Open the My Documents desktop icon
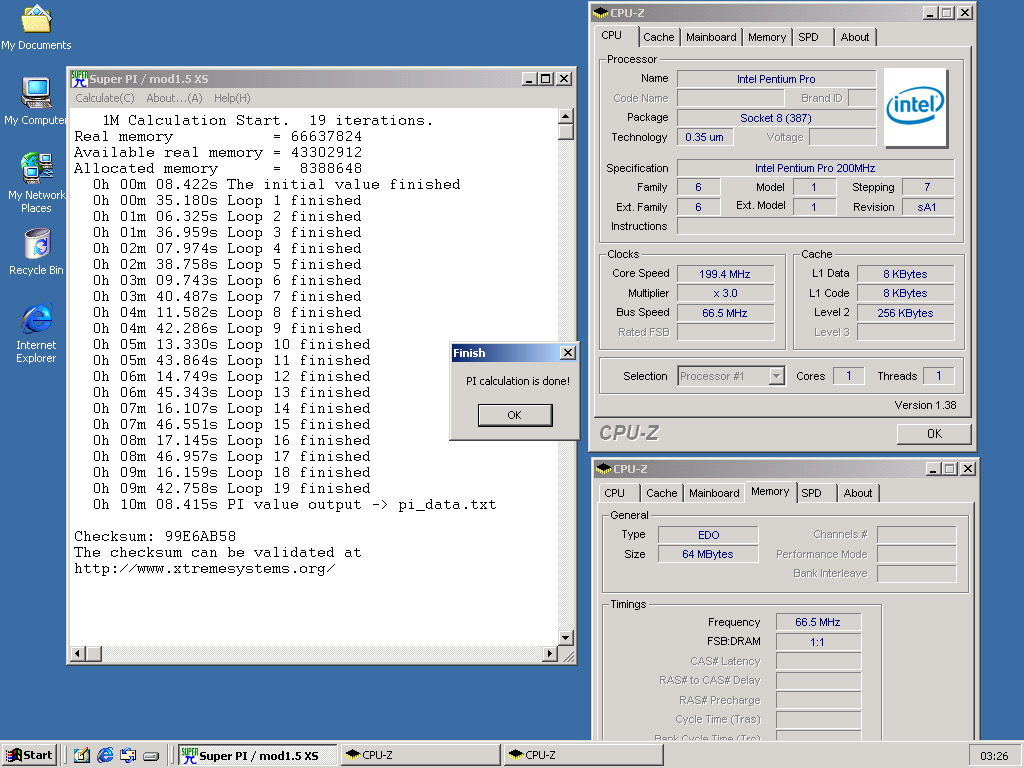The height and width of the screenshot is (768, 1024). [x=36, y=27]
